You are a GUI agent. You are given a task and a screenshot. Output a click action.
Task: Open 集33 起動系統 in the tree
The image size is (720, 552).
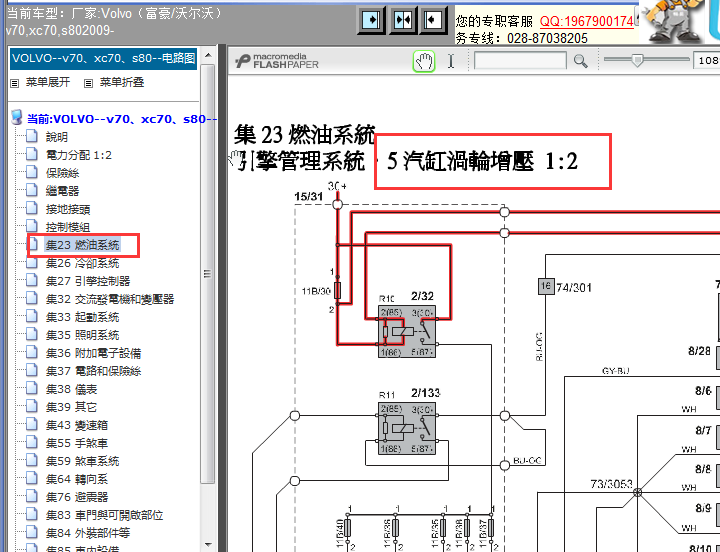tap(83, 317)
